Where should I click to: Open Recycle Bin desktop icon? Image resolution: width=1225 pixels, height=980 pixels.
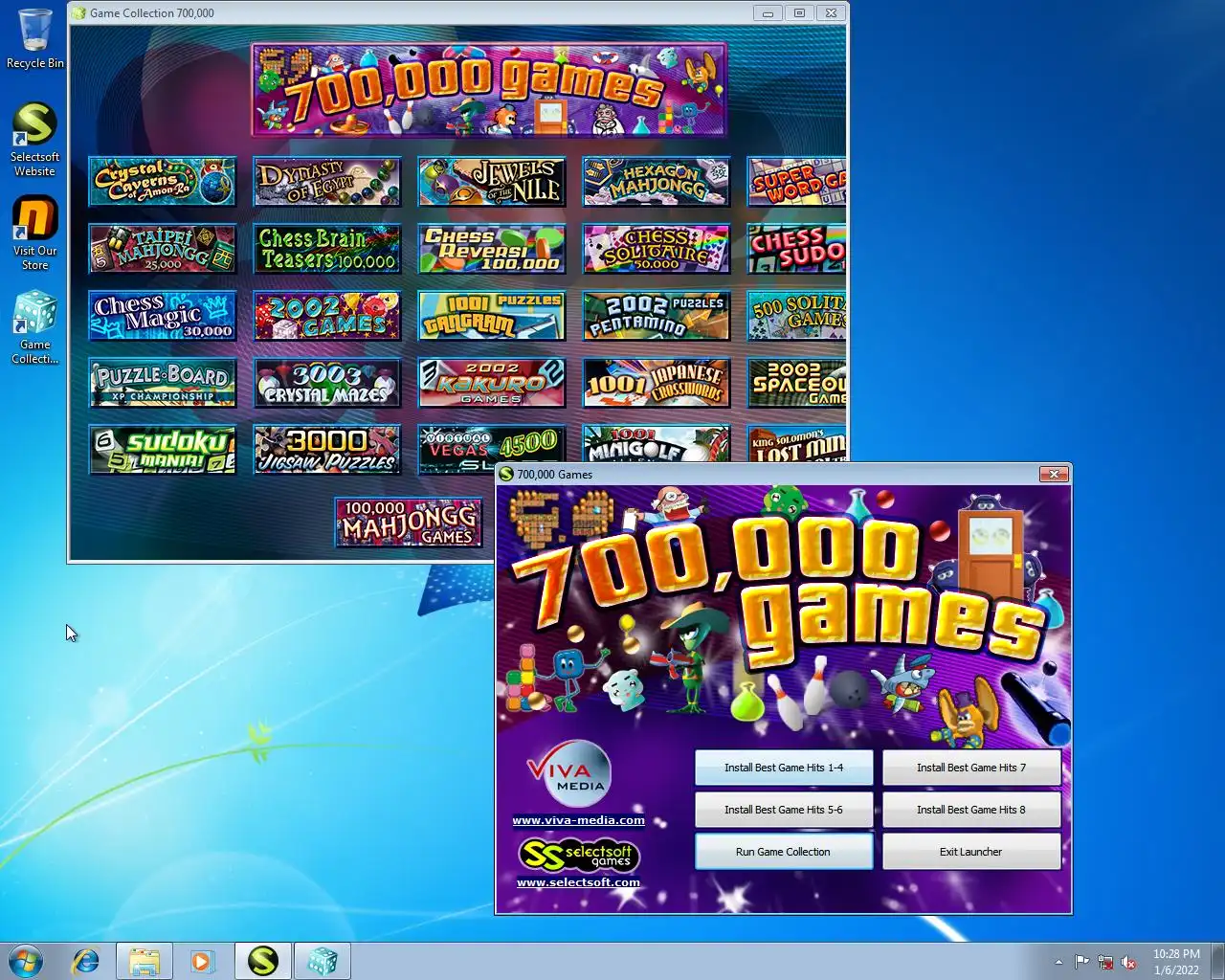pos(35,39)
